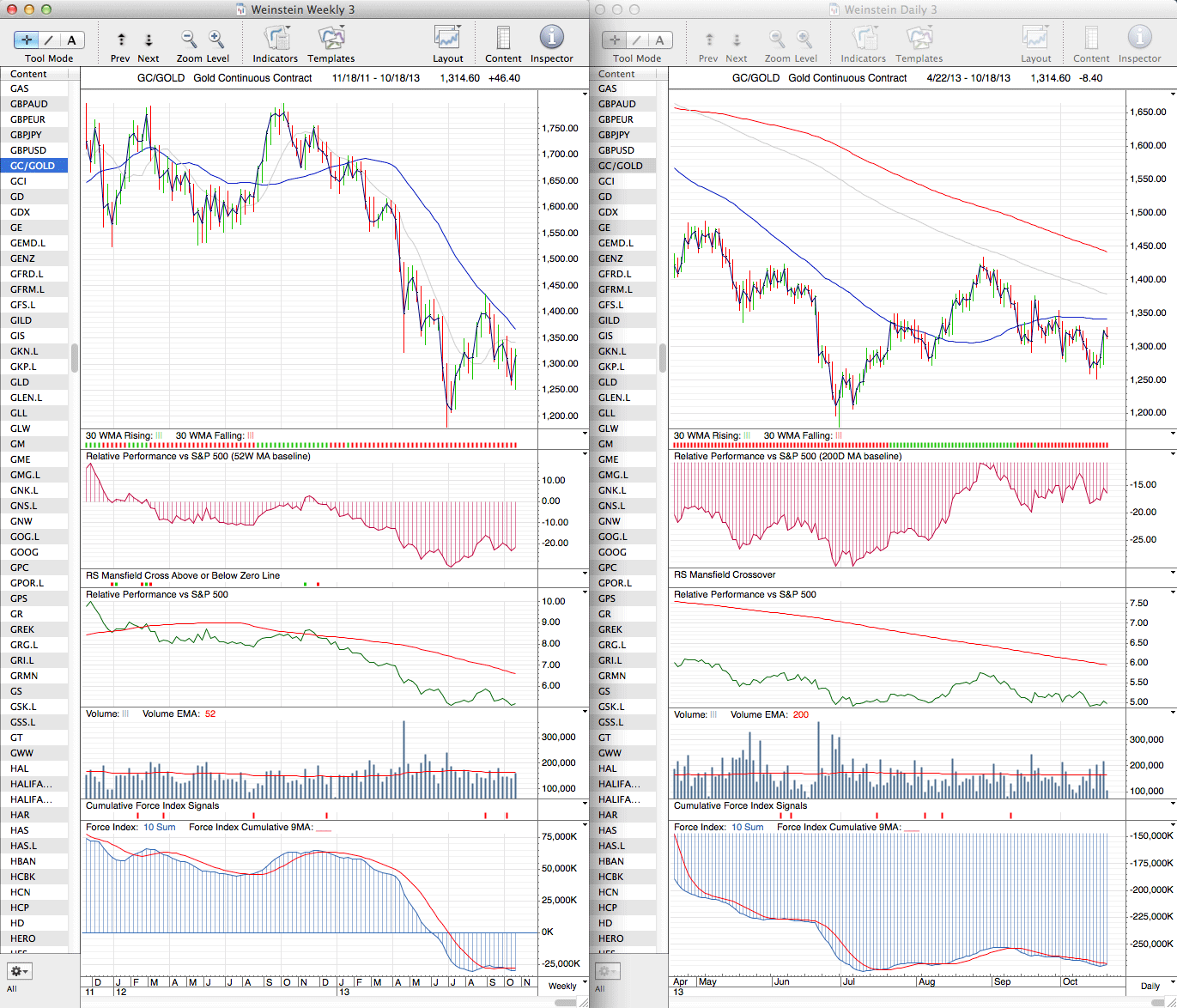Open Inspector in Weinstein Weekly window

tap(551, 39)
